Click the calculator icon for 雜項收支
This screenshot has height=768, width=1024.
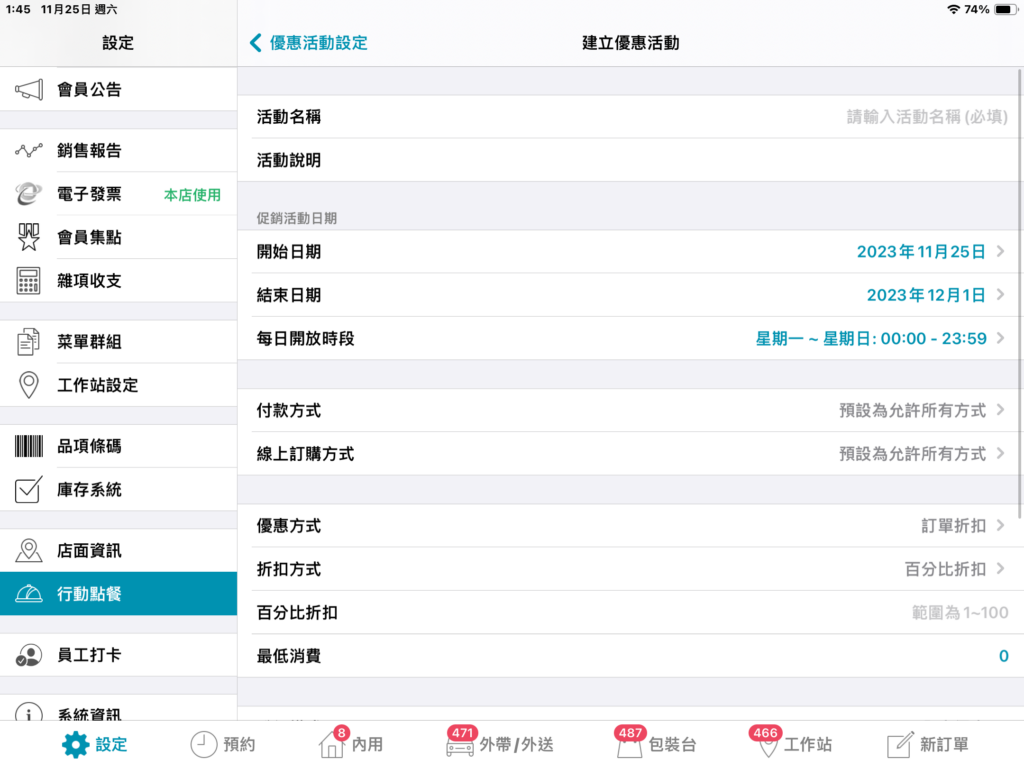point(29,281)
